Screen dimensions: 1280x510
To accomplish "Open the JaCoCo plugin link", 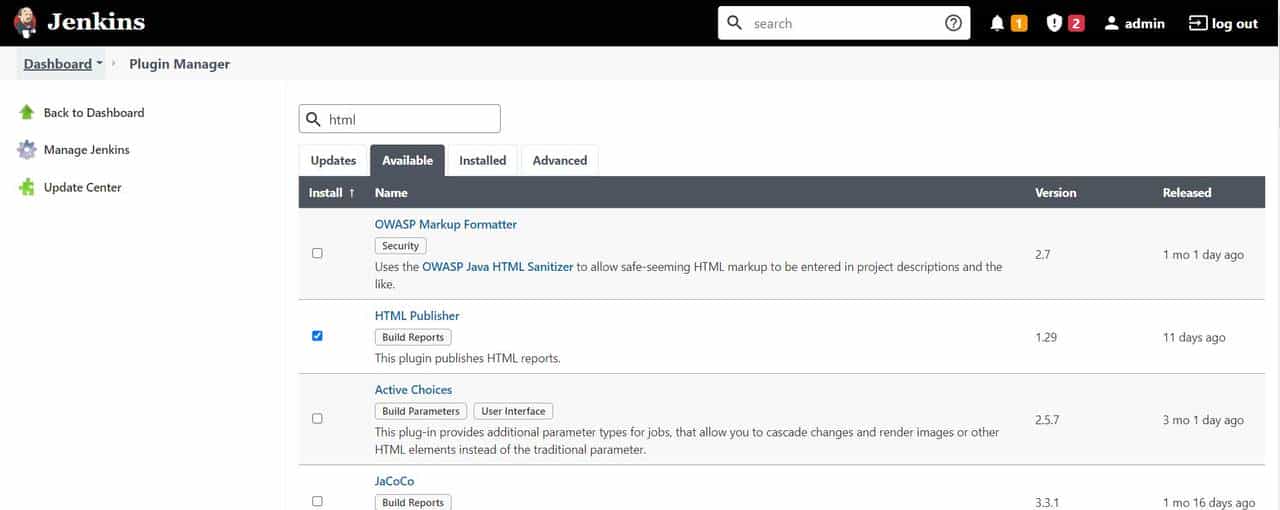I will click(x=394, y=482).
